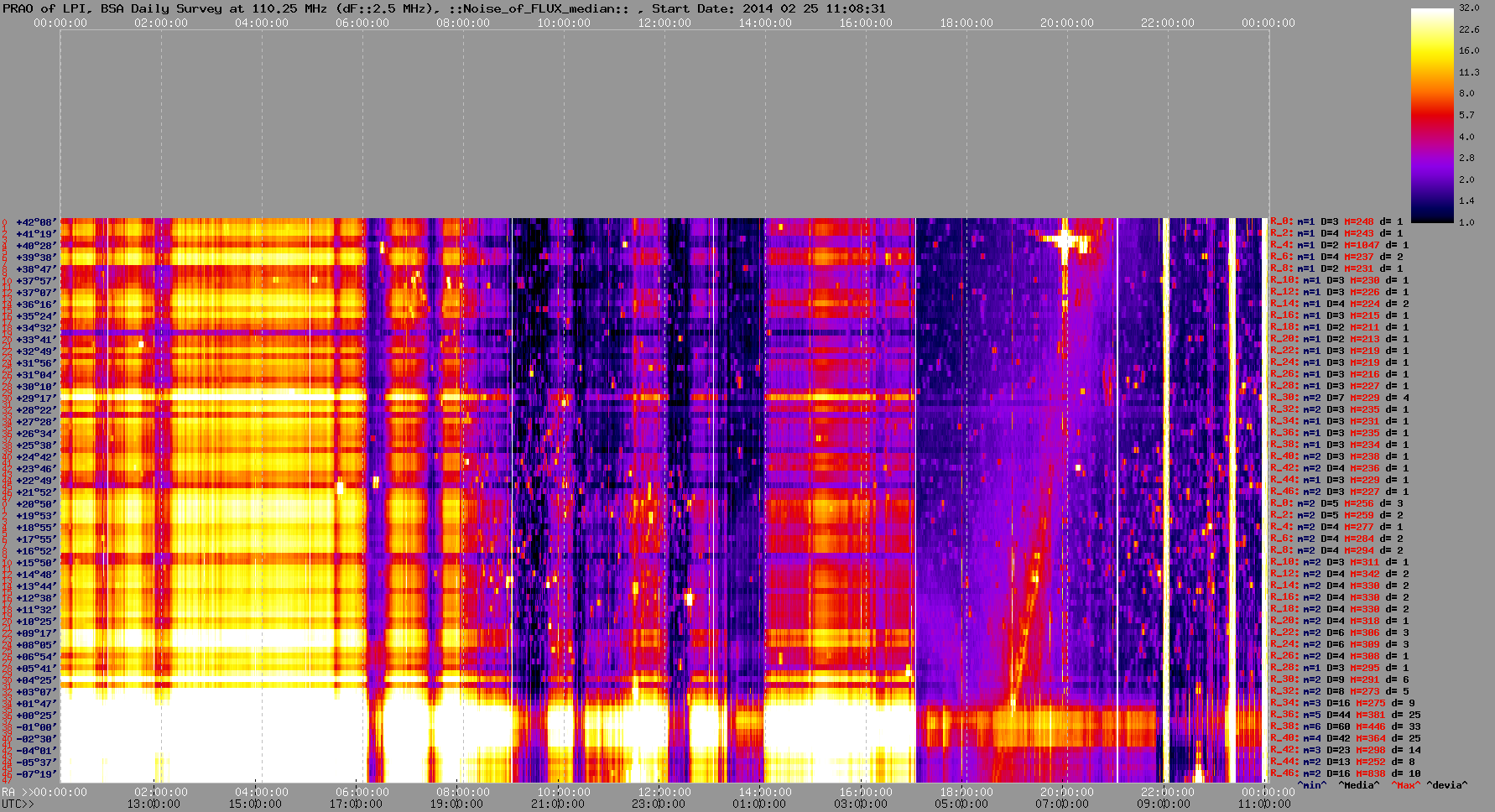Select the stats row showing M=211

coord(1340,327)
